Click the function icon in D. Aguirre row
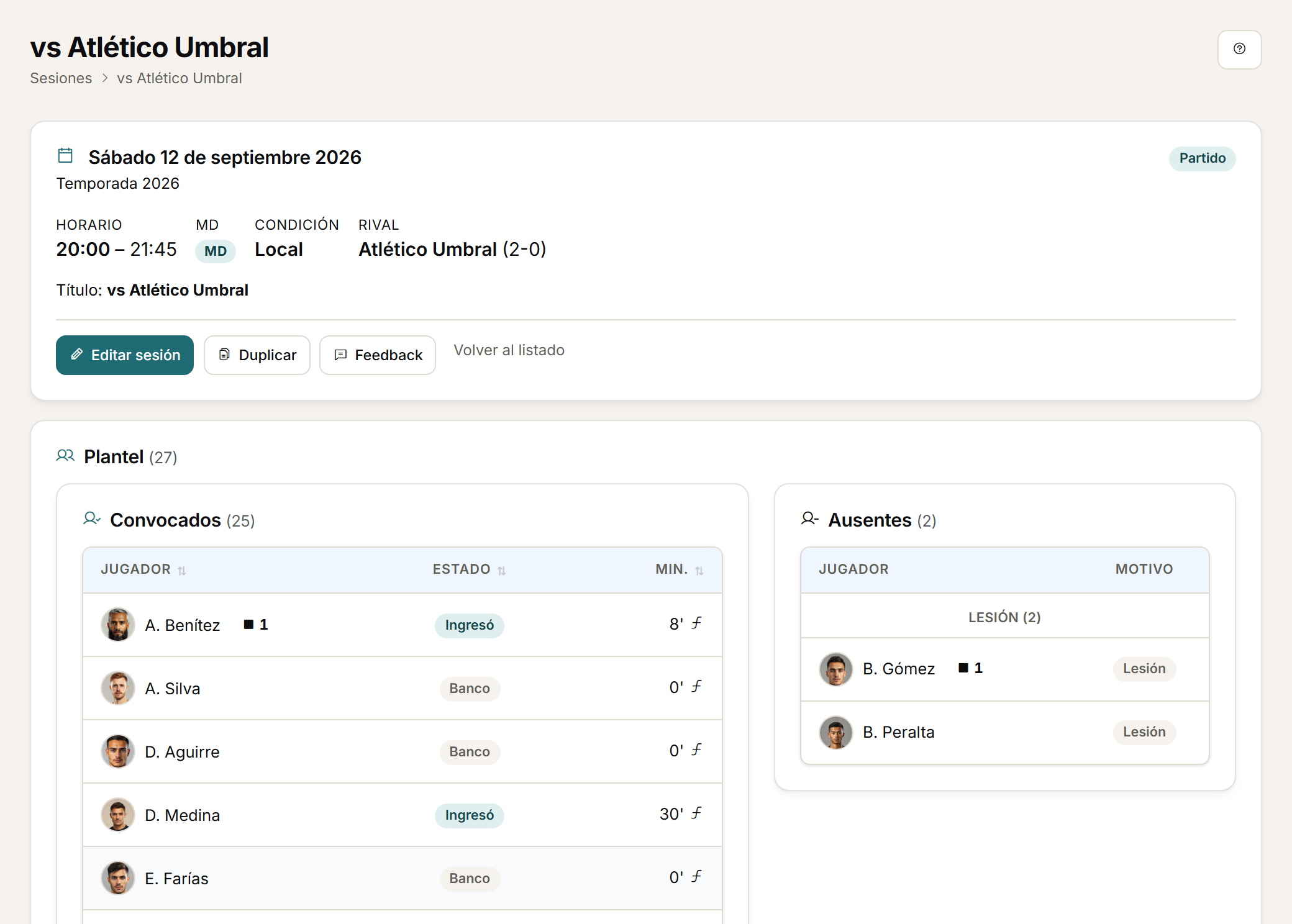1292x924 pixels. click(697, 750)
